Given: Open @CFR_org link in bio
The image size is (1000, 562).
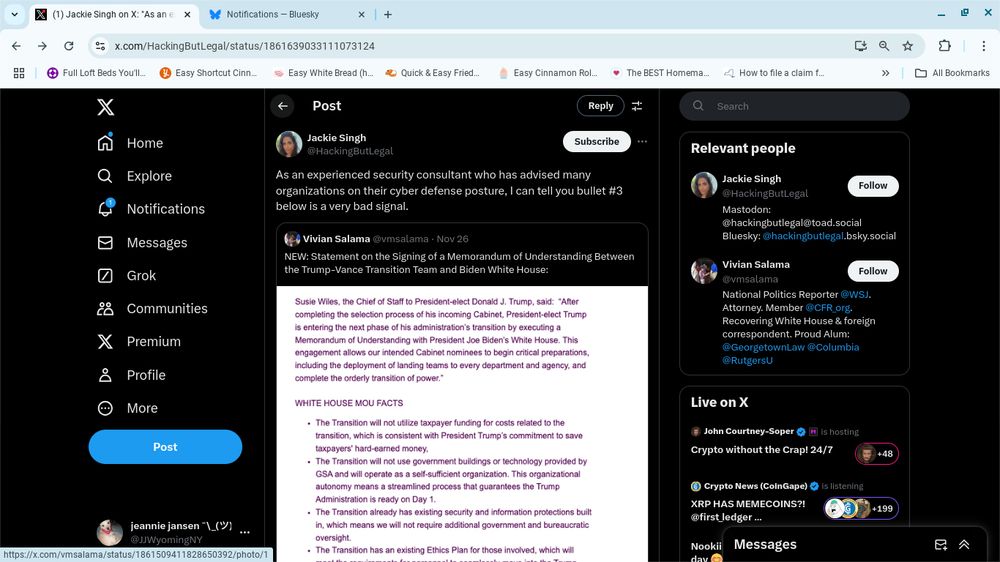Looking at the screenshot, I should click(x=828, y=307).
